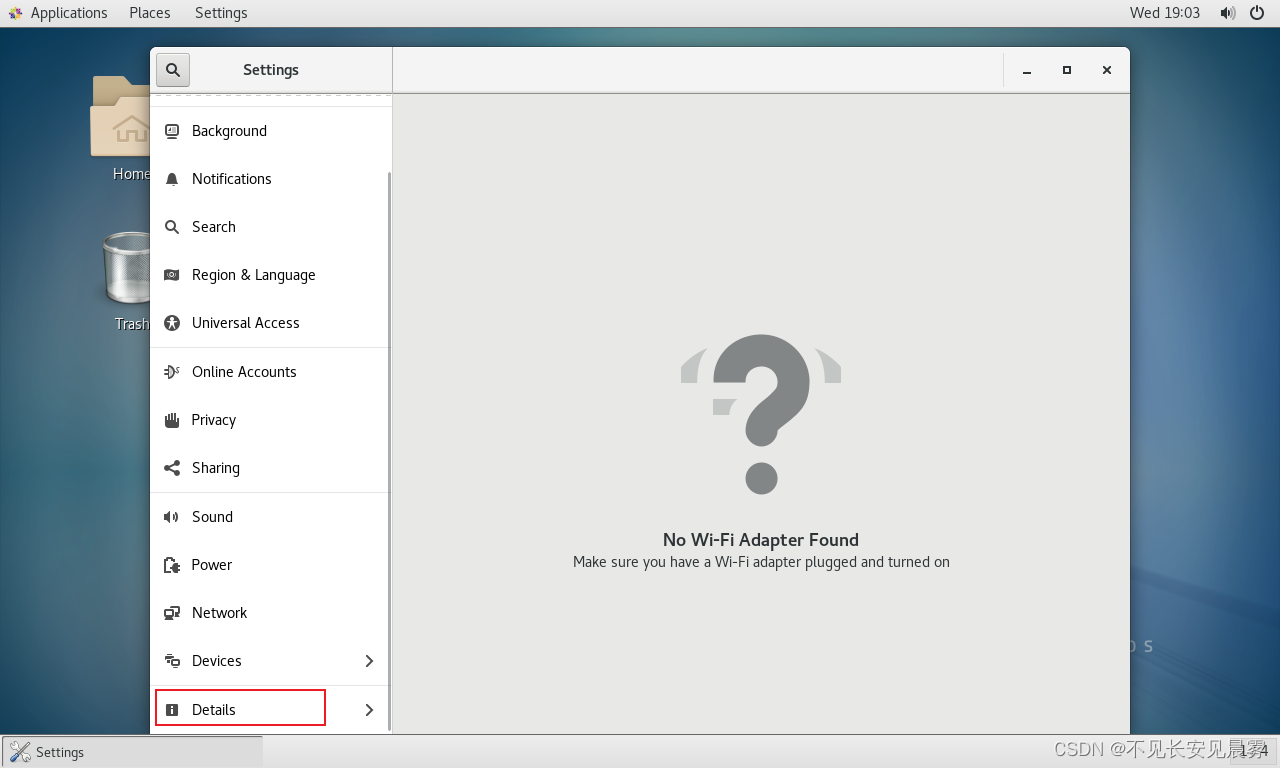
Task: Select the Universal Access label
Action: point(246,323)
